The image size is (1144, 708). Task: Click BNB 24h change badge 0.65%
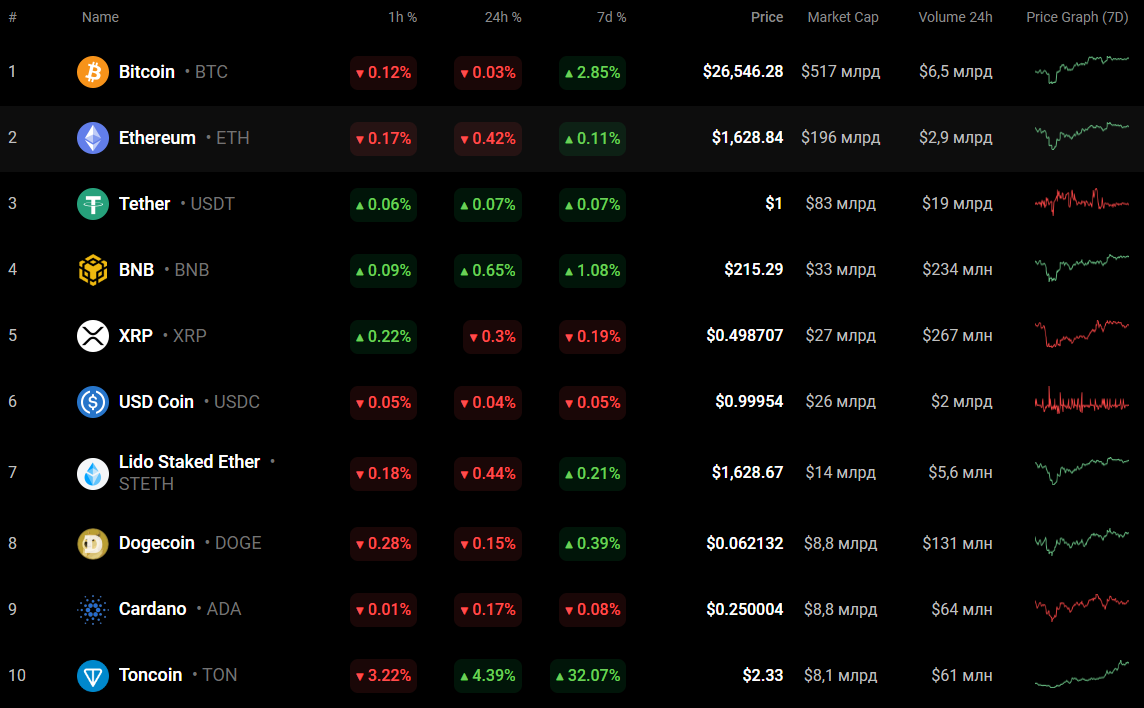pyautogui.click(x=487, y=270)
